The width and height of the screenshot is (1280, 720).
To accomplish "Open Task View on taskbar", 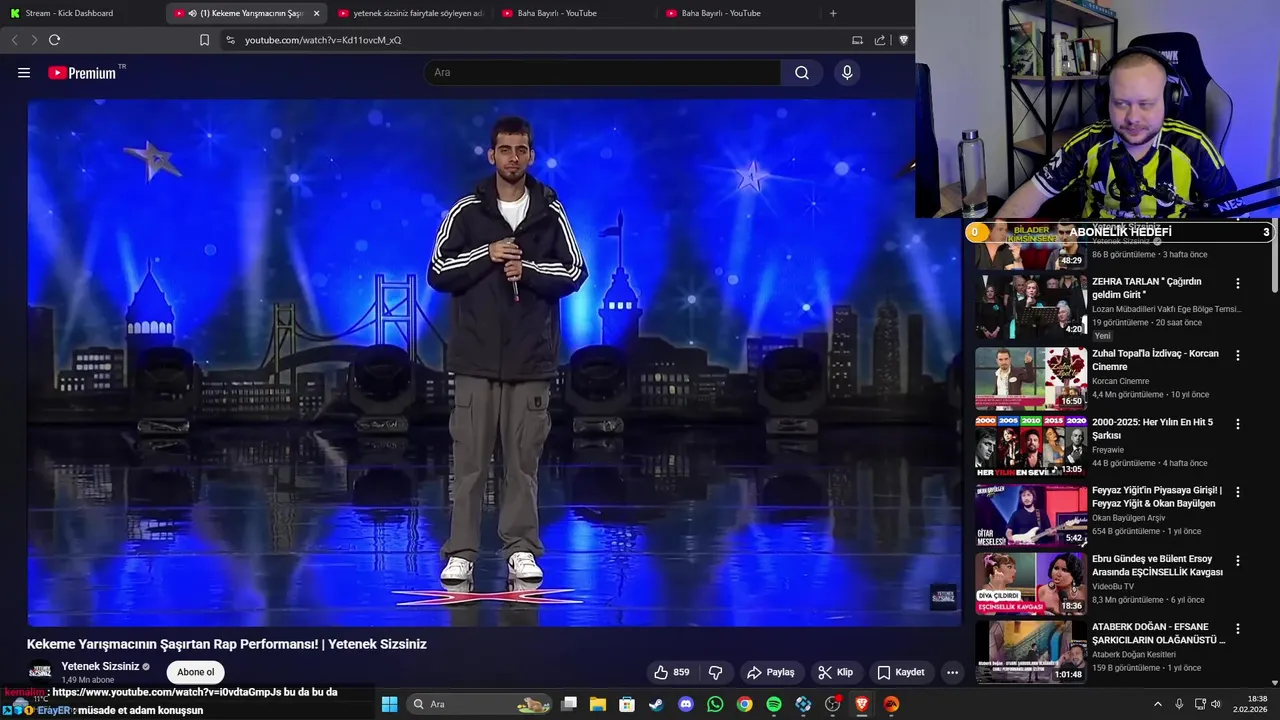I will [569, 704].
